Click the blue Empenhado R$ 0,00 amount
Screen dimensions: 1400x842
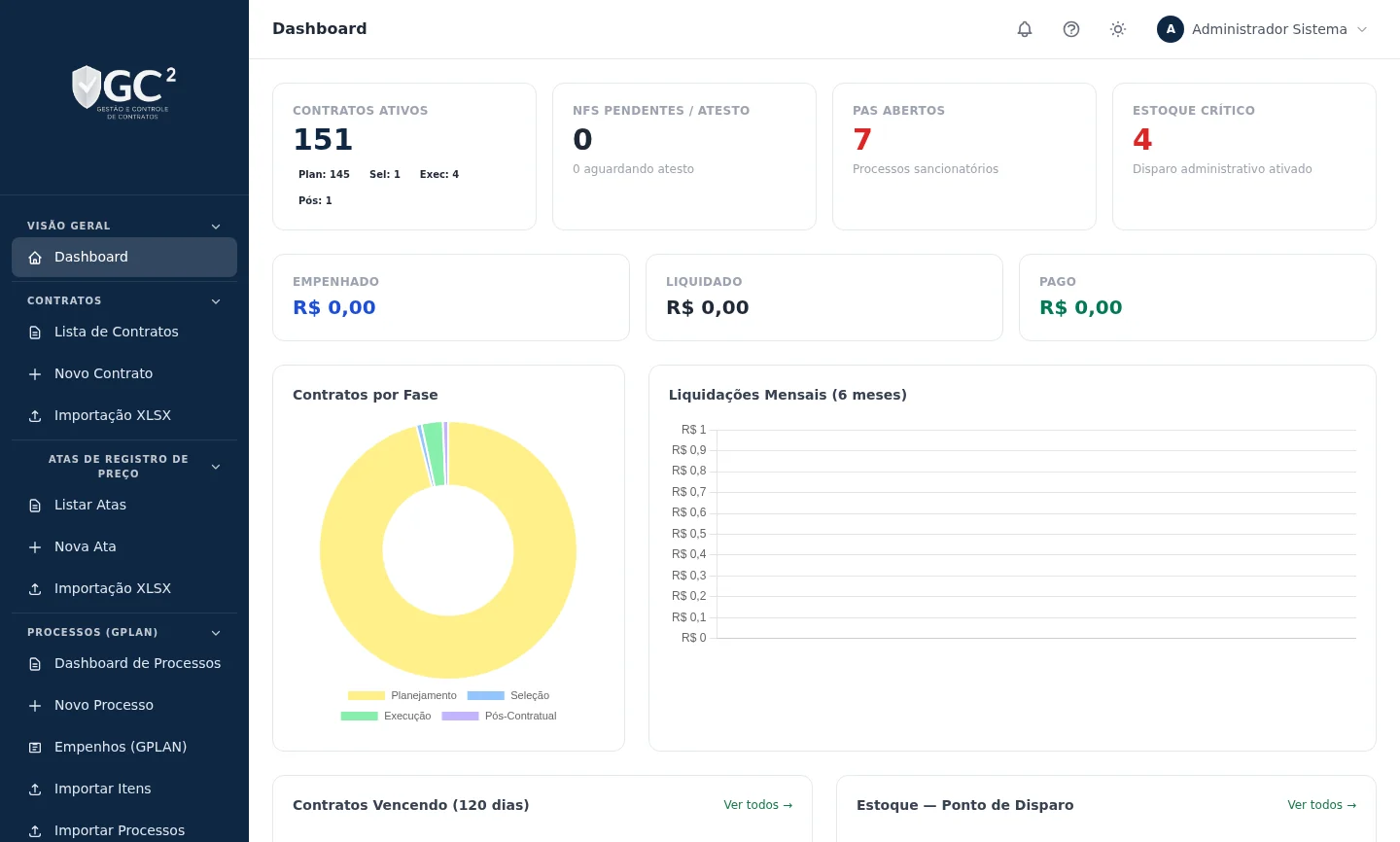[334, 308]
